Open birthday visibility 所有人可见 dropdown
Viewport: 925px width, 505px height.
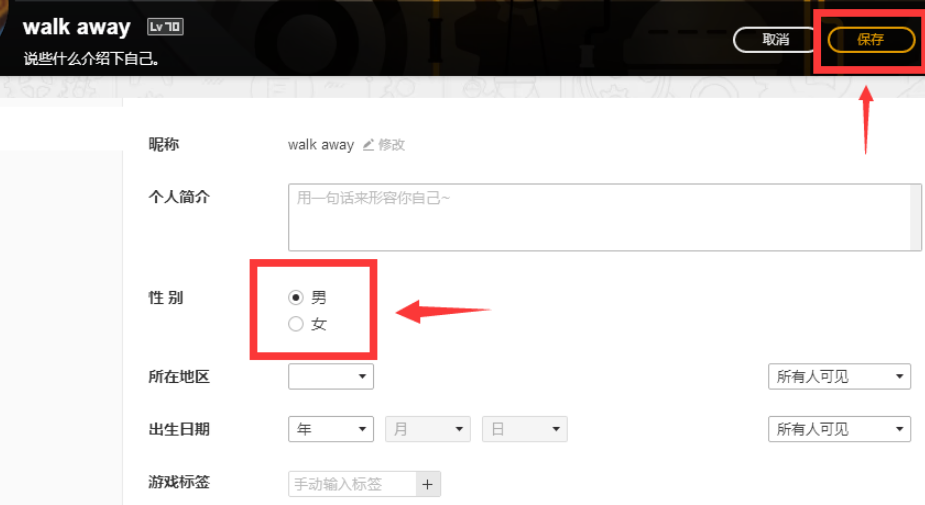[839, 429]
